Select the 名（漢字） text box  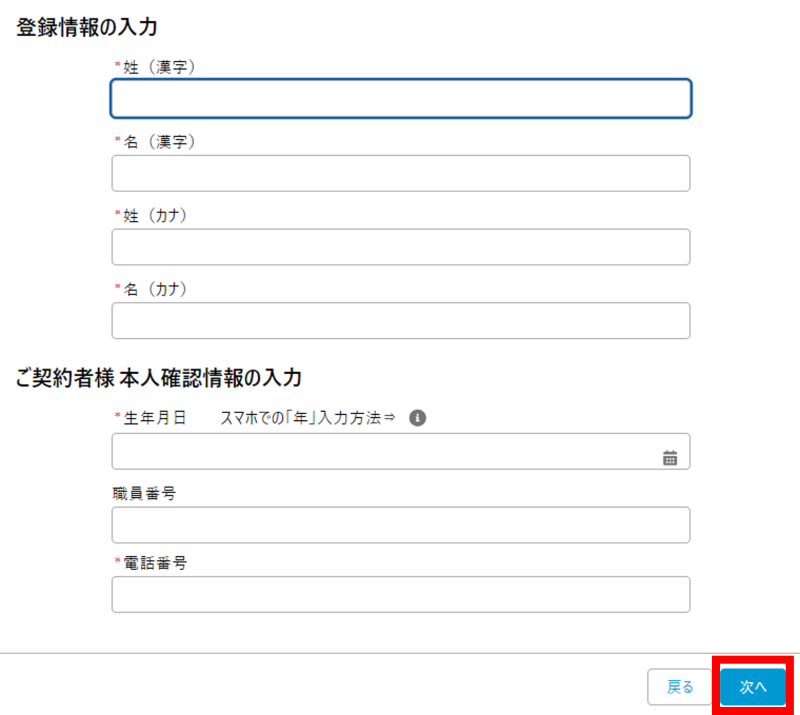400,173
